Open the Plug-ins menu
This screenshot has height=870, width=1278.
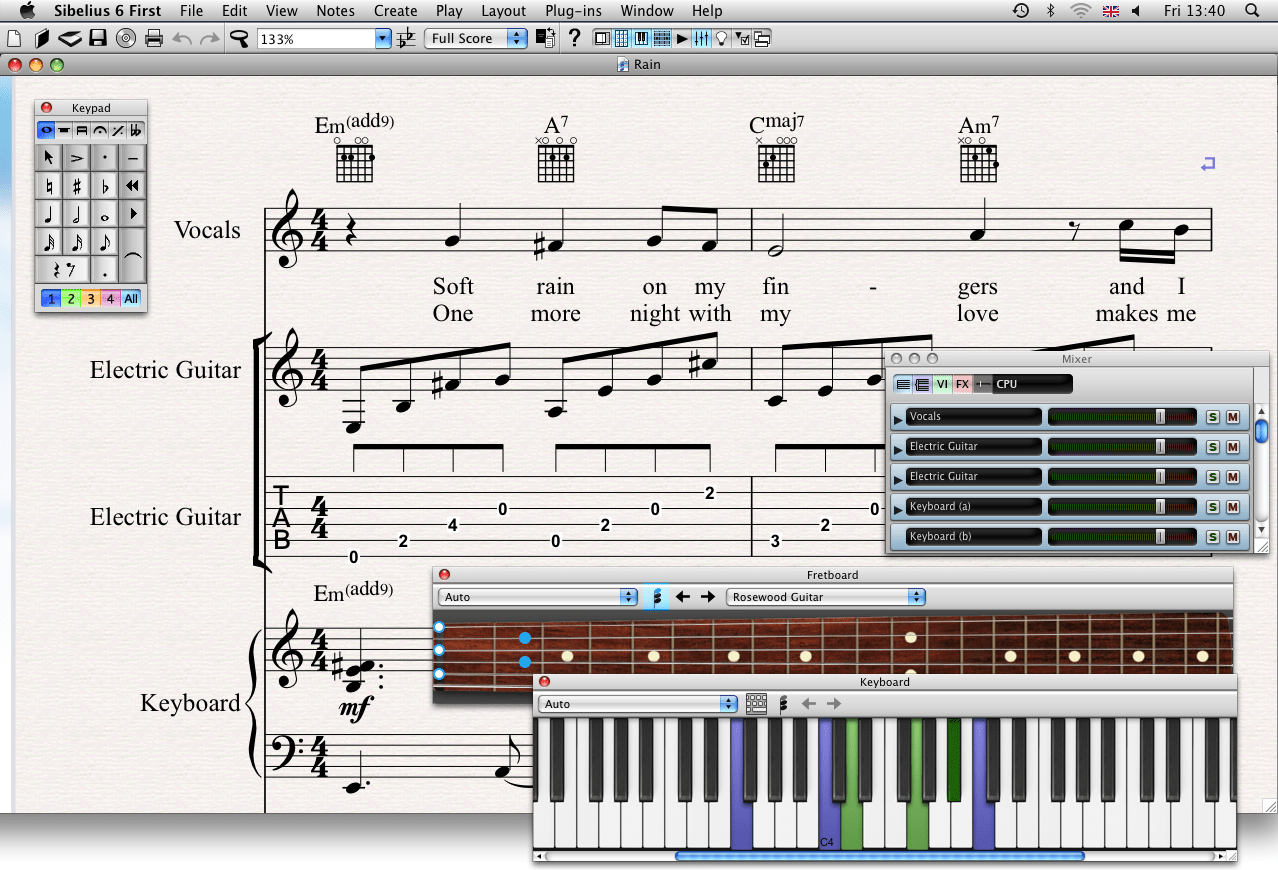572,11
